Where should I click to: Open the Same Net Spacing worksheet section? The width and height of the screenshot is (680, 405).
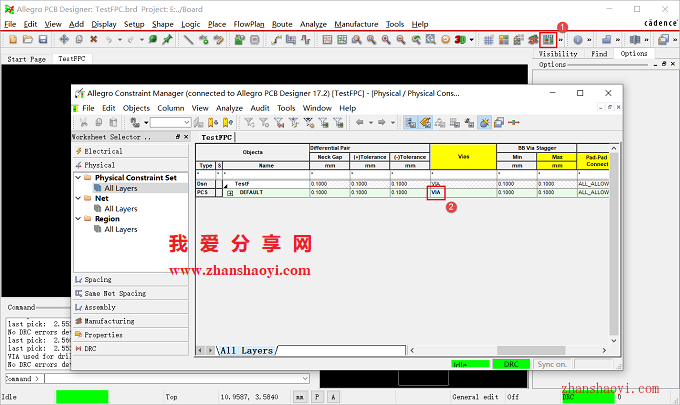[131, 294]
